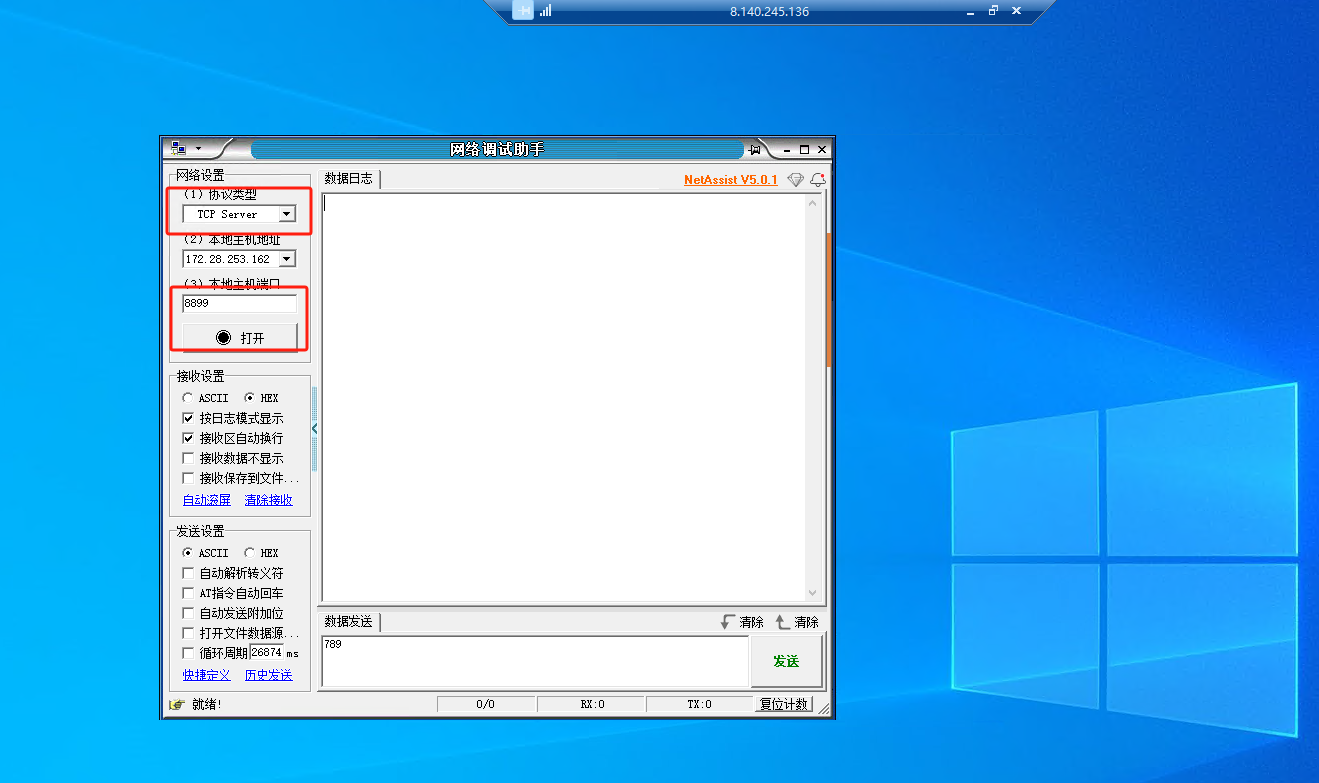Collapse the left settings panel with arrow
Screen dimensions: 1319x783
point(315,428)
